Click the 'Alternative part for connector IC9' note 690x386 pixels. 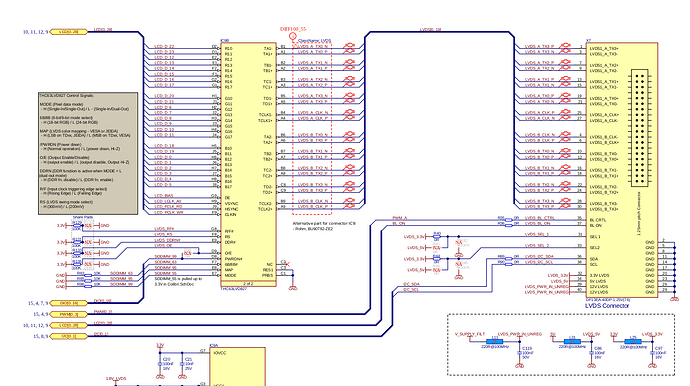[324, 224]
